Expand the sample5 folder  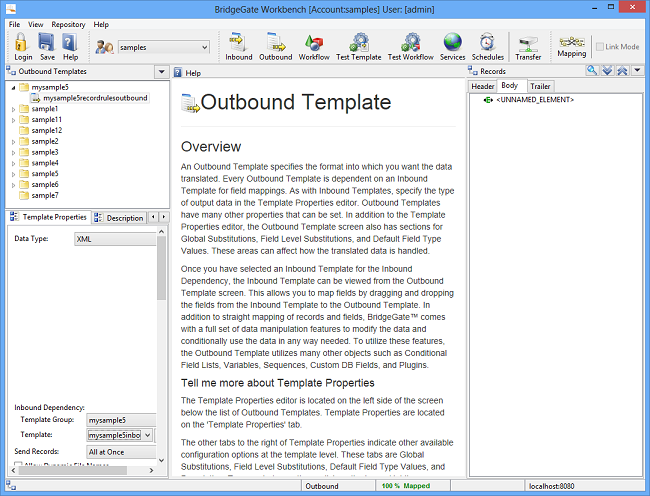(13, 174)
